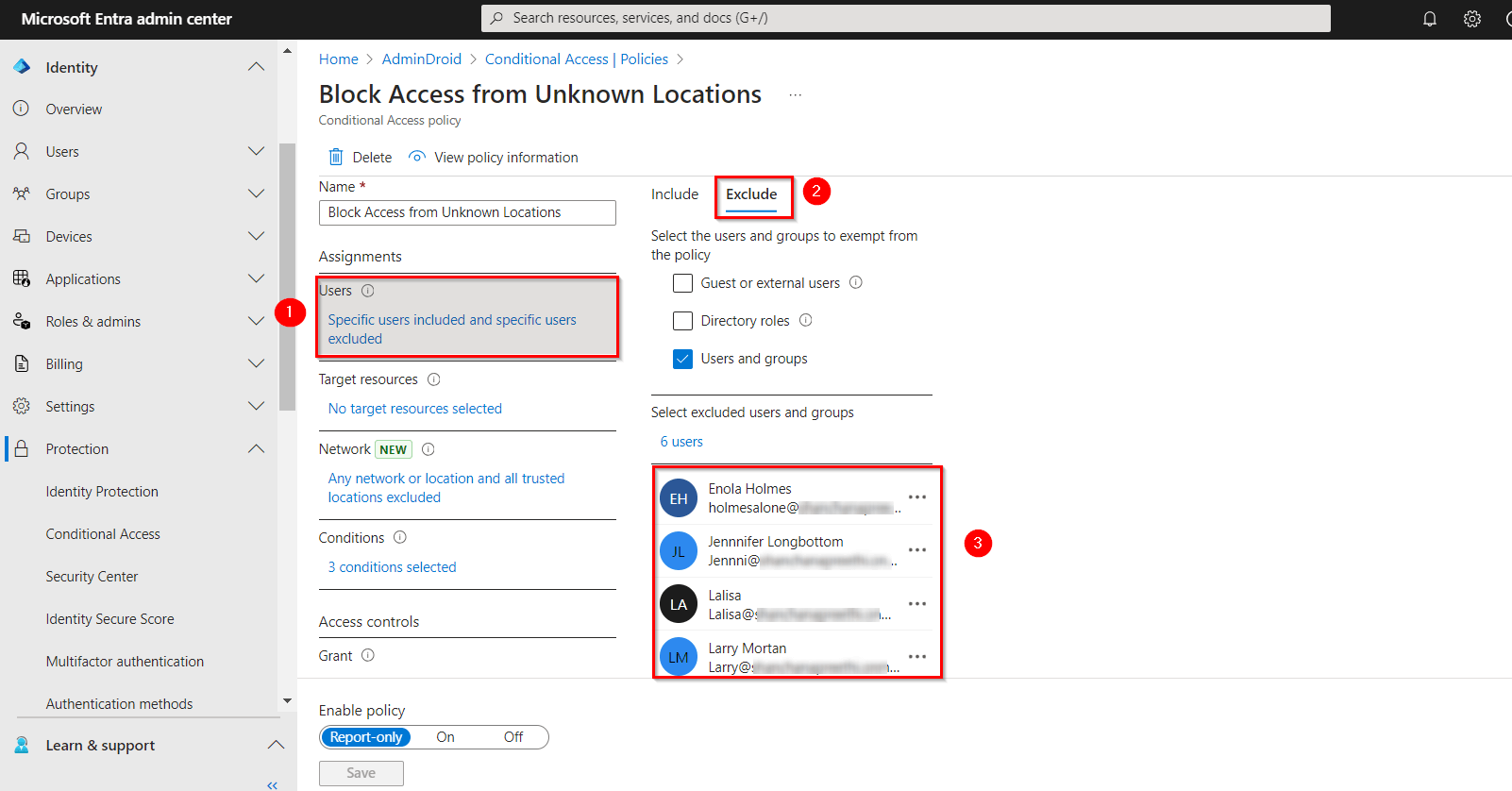Switch to the Include tab

(675, 194)
